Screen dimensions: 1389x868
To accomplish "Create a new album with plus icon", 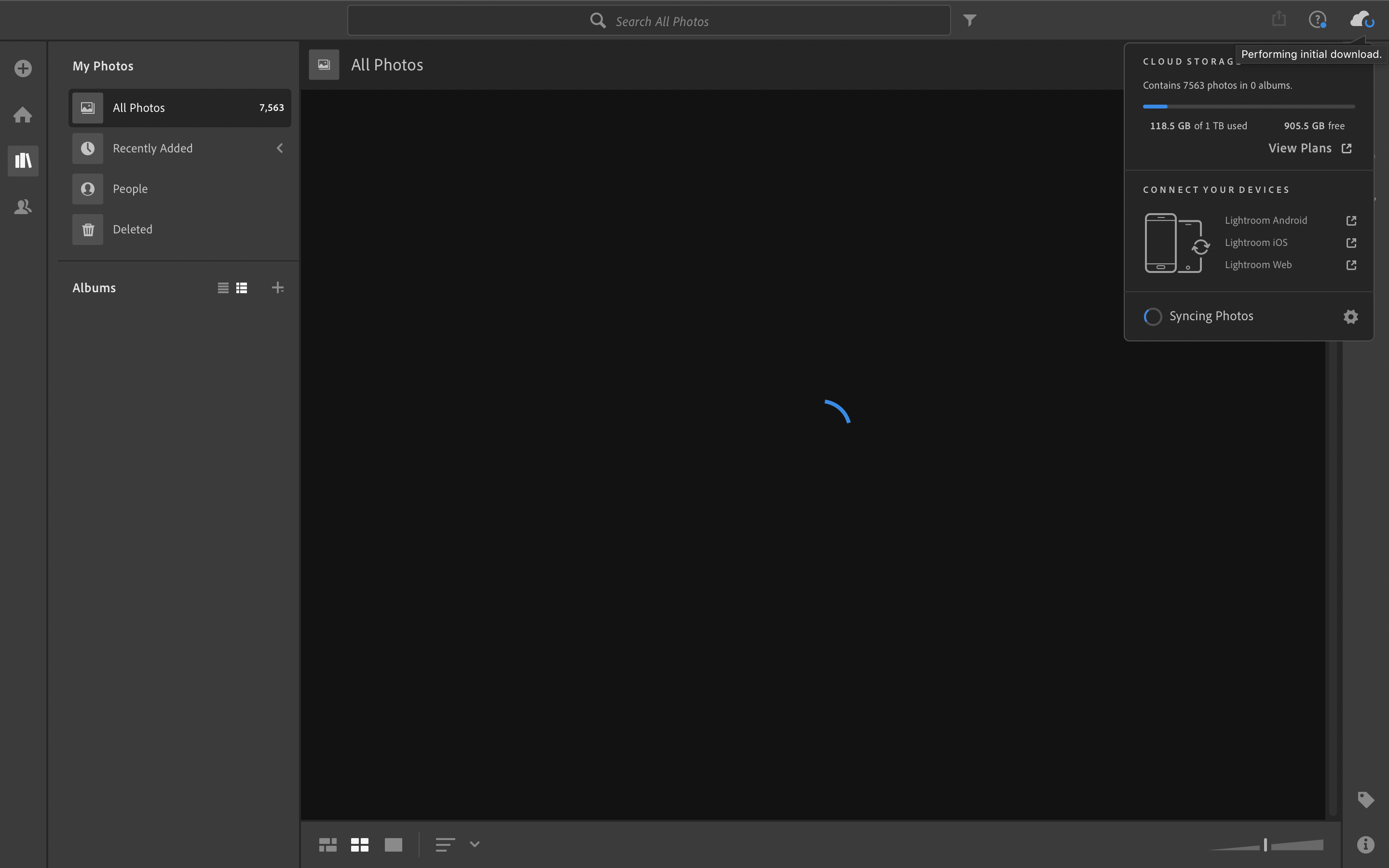I will (x=278, y=287).
